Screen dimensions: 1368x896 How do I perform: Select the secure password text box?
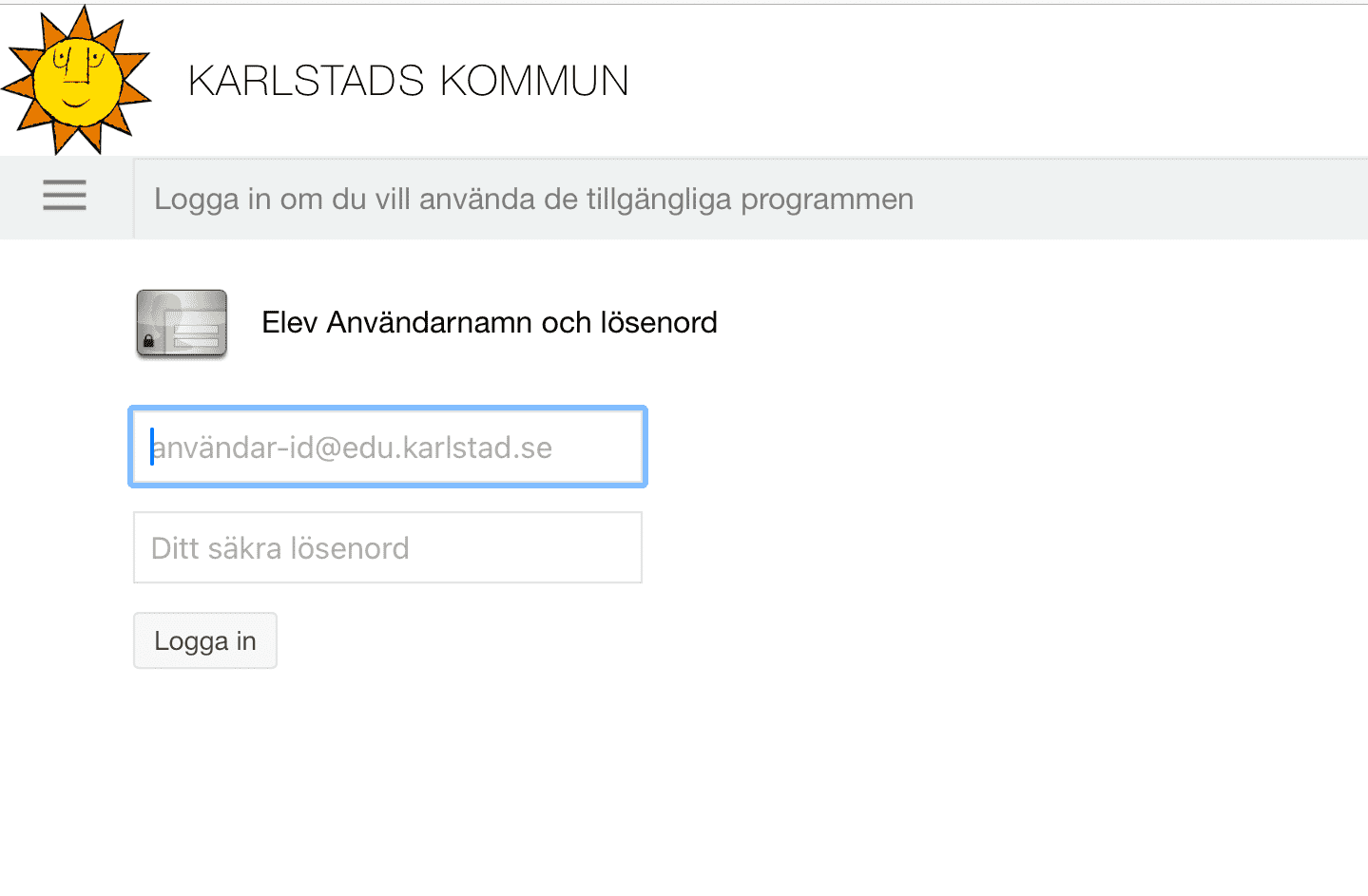[x=388, y=547]
